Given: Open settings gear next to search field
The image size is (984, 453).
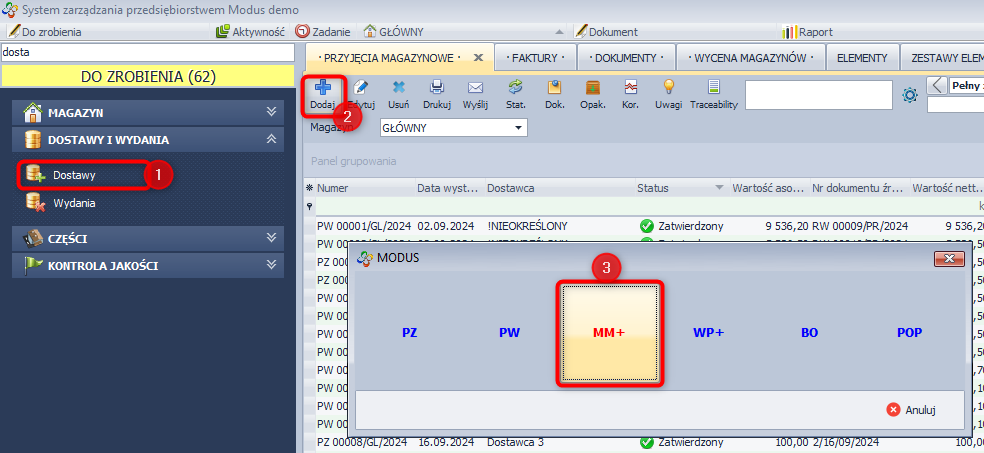Looking at the screenshot, I should 910,95.
